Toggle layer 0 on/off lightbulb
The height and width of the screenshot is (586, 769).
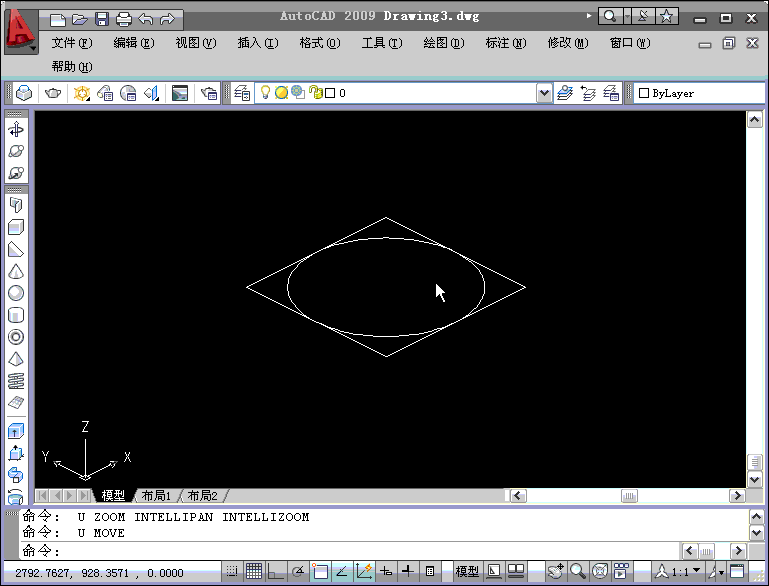click(x=265, y=92)
